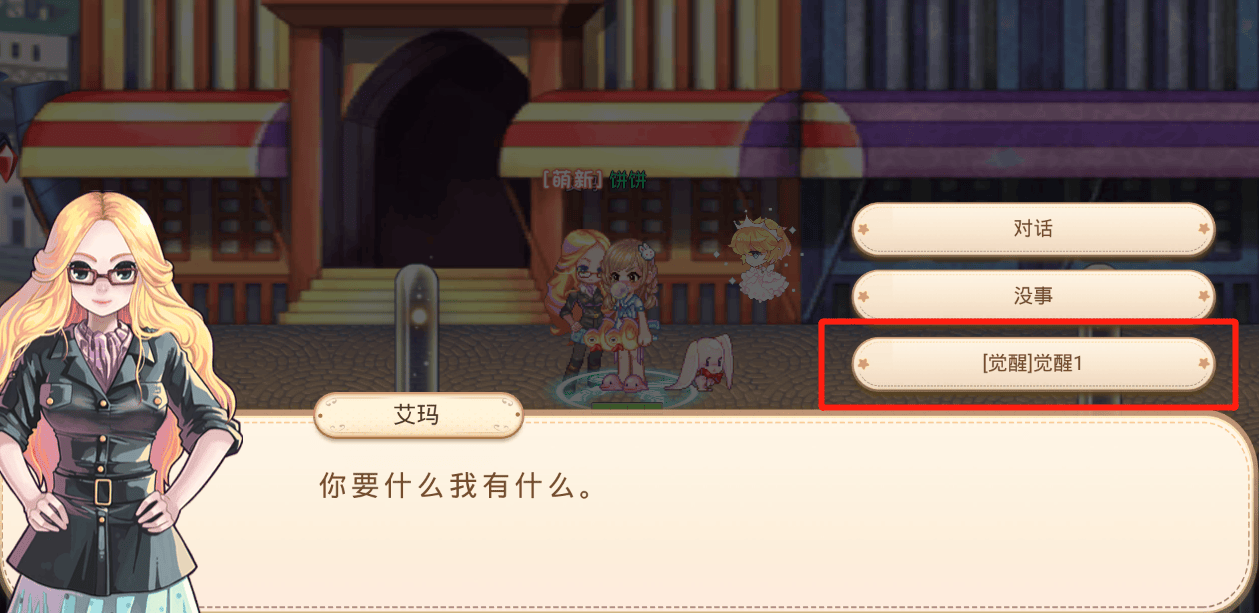
Task: Click the right star on 没事 button
Action: [1202, 297]
